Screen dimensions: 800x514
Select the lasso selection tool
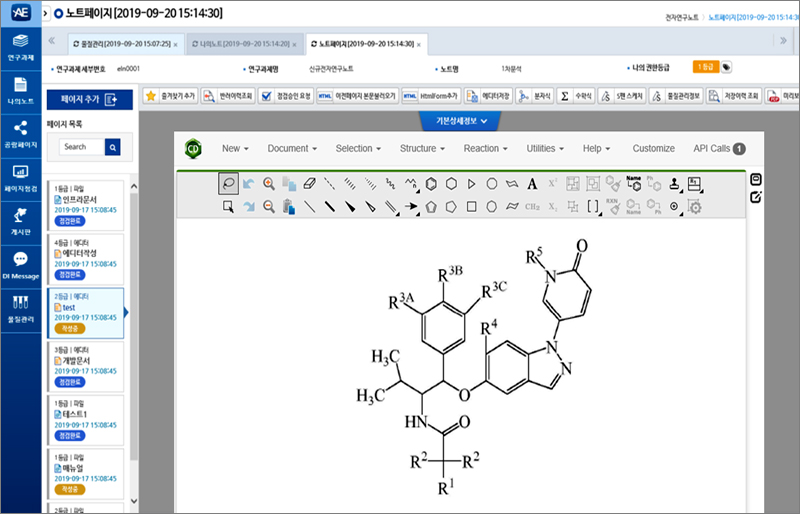(x=229, y=183)
